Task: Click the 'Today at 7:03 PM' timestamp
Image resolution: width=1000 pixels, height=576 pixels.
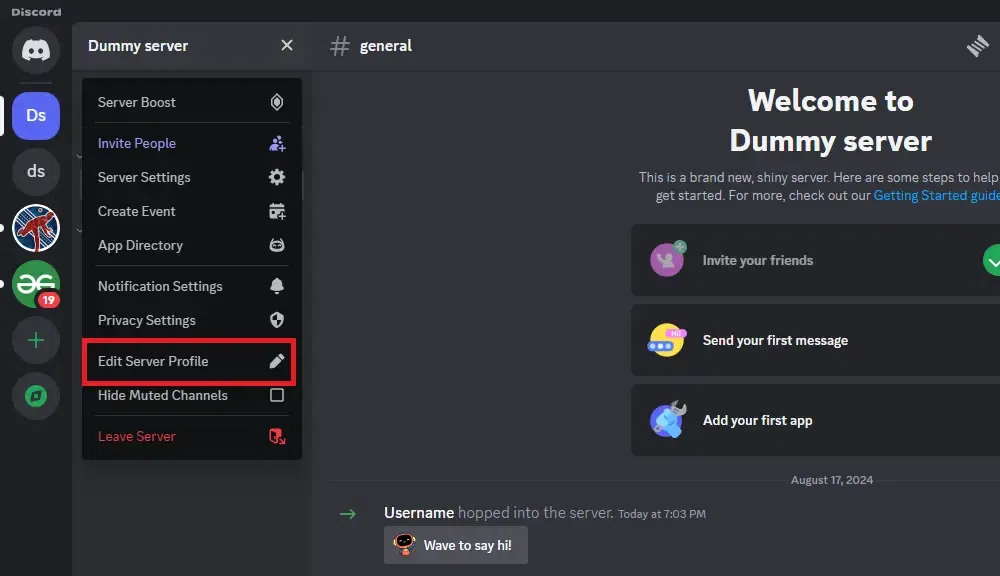Action: click(x=661, y=514)
